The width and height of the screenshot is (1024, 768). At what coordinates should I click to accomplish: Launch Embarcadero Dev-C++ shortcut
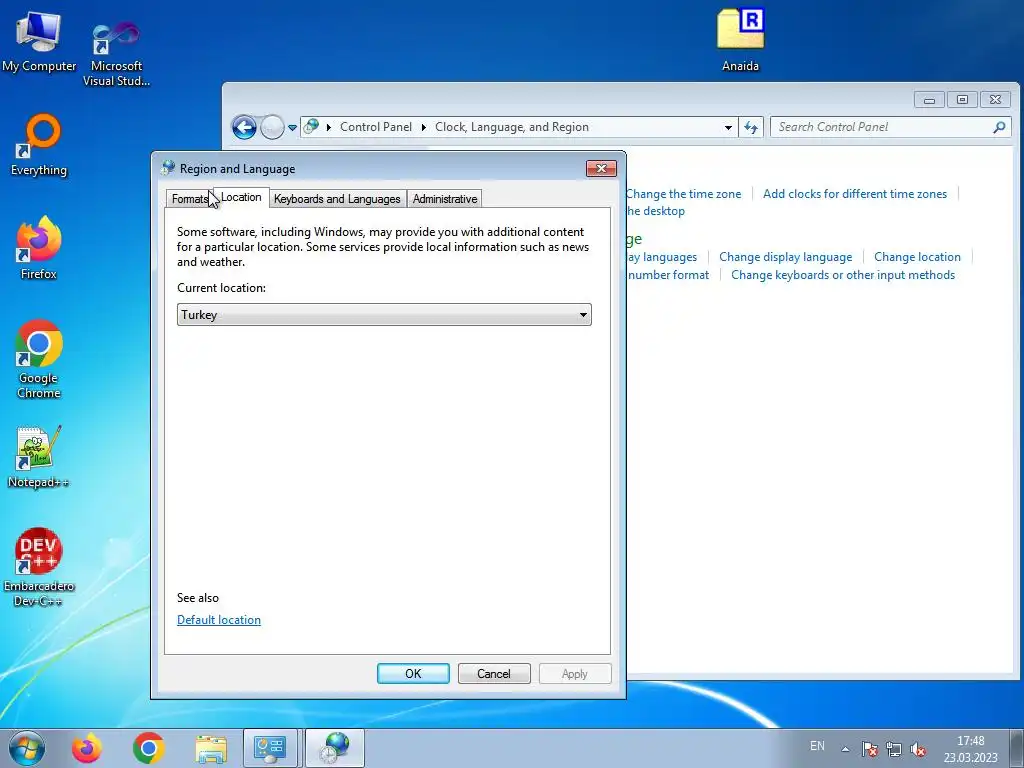pos(39,567)
